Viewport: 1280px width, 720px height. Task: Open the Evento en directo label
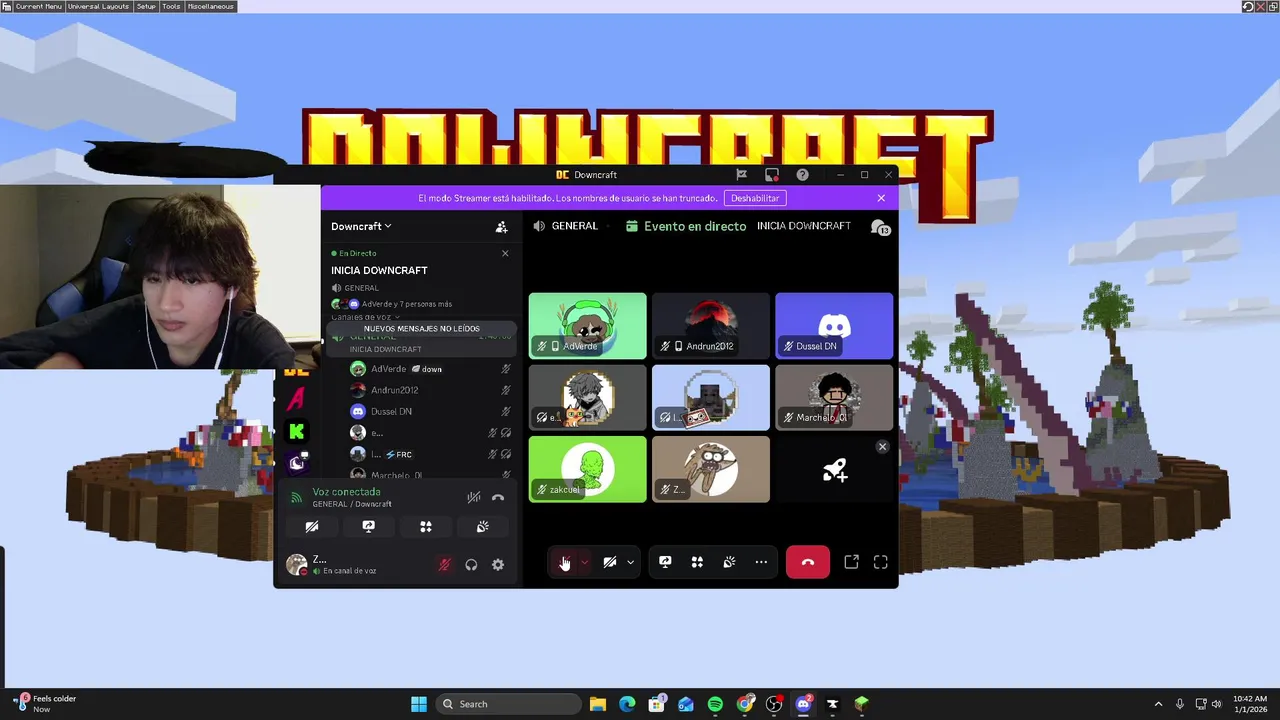[686, 226]
